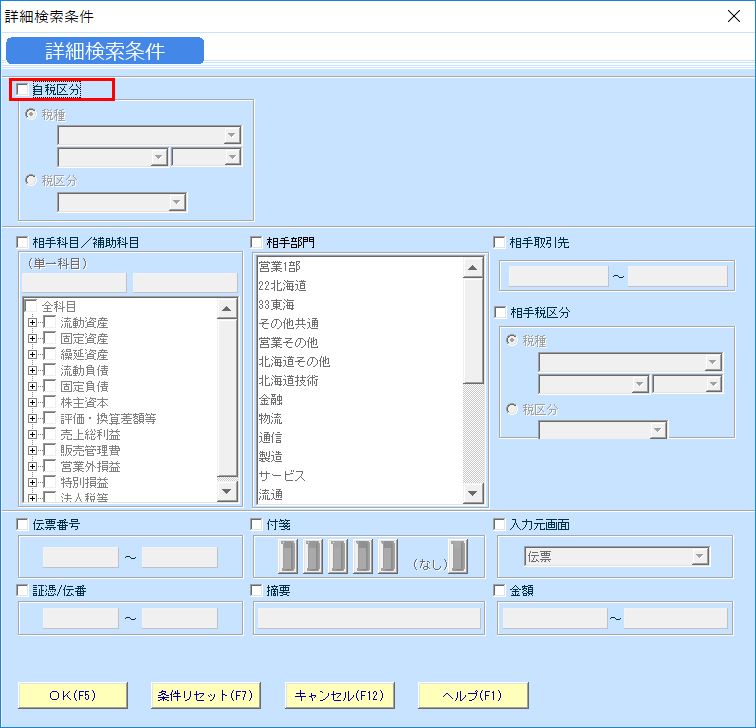Toggle the 相手税区分 checkbox
The height and width of the screenshot is (728, 756).
500,312
